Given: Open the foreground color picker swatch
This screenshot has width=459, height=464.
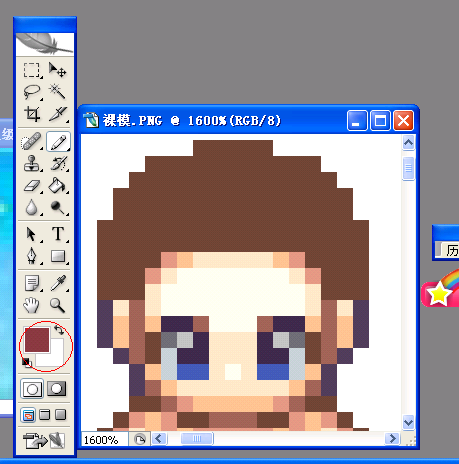Looking at the screenshot, I should 37,339.
